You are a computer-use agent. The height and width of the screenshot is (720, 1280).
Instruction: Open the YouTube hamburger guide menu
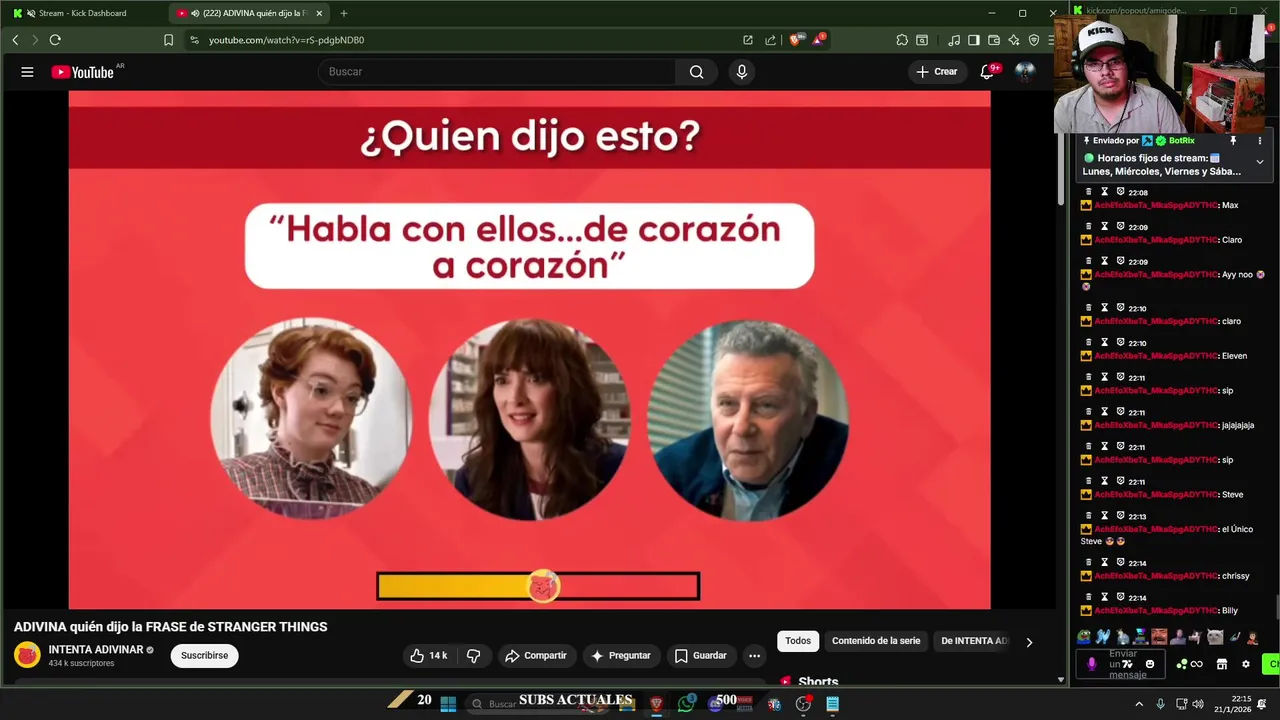[27, 72]
